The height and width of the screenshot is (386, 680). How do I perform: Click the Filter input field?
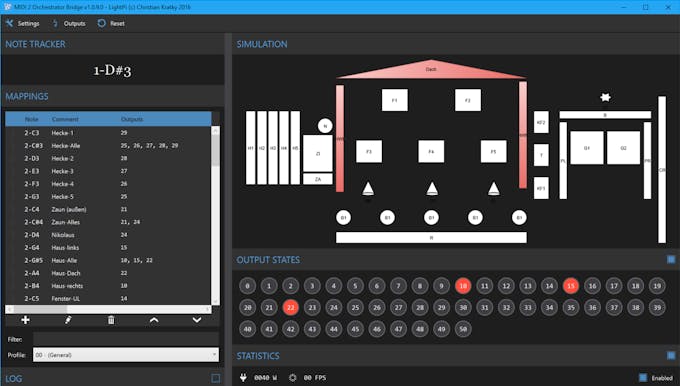[126, 339]
